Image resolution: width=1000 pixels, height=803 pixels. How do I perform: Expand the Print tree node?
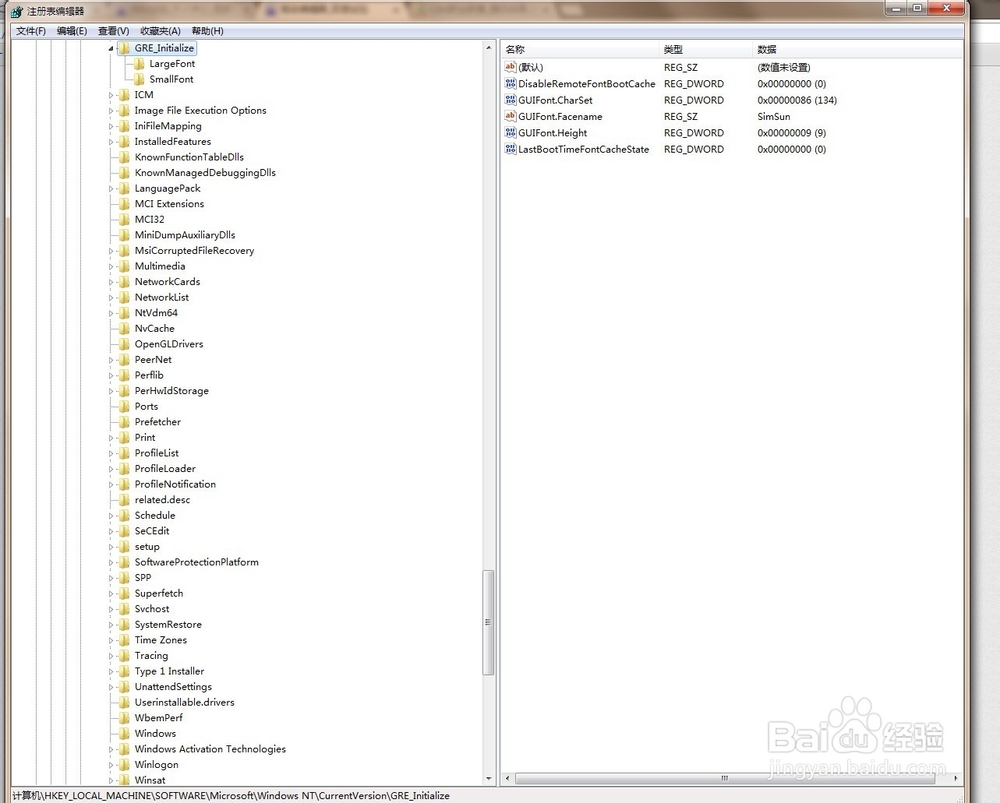(x=111, y=438)
